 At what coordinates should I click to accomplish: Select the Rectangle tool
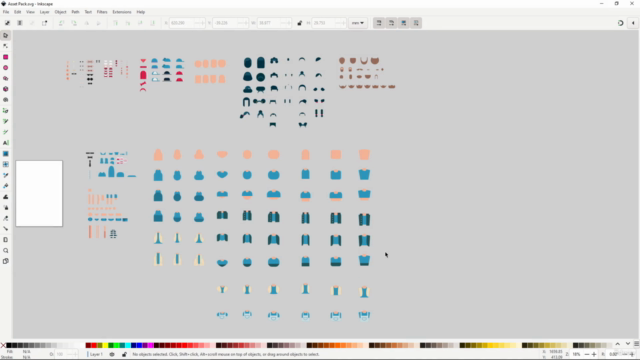pyautogui.click(x=6, y=57)
